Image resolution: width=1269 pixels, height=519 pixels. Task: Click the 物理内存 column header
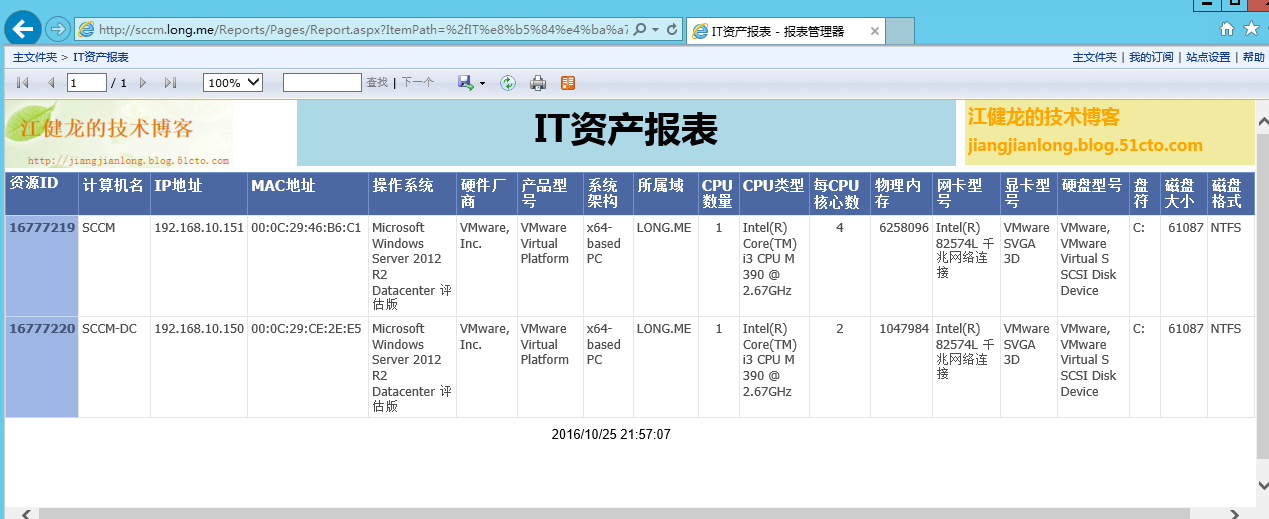(x=901, y=193)
